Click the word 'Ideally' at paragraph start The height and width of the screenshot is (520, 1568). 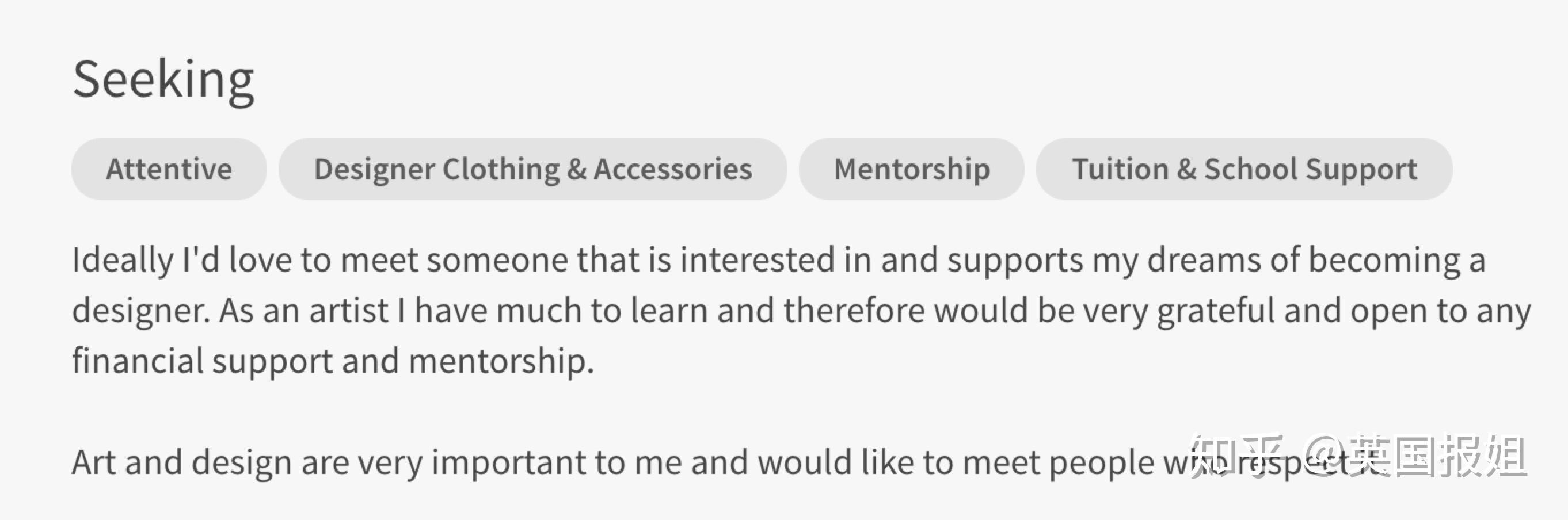point(123,261)
